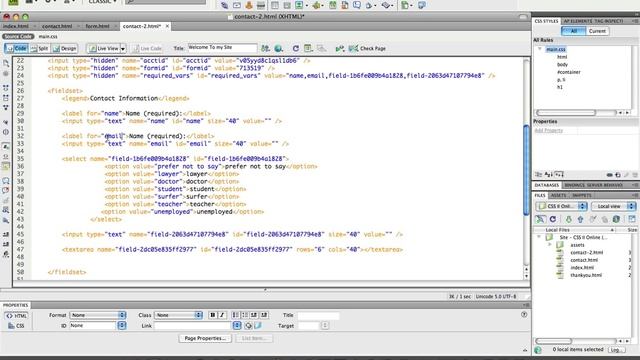640x360 pixels.
Task: Open the Snippets panel tab
Action: [x=581, y=196]
